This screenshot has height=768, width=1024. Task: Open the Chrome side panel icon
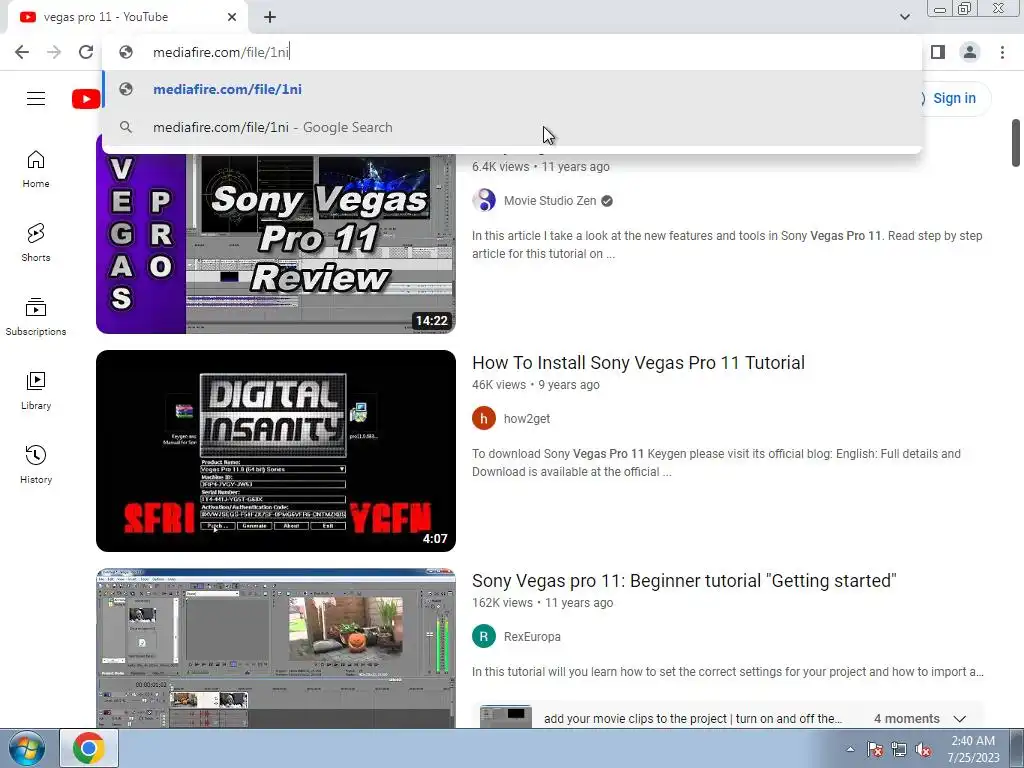point(938,52)
